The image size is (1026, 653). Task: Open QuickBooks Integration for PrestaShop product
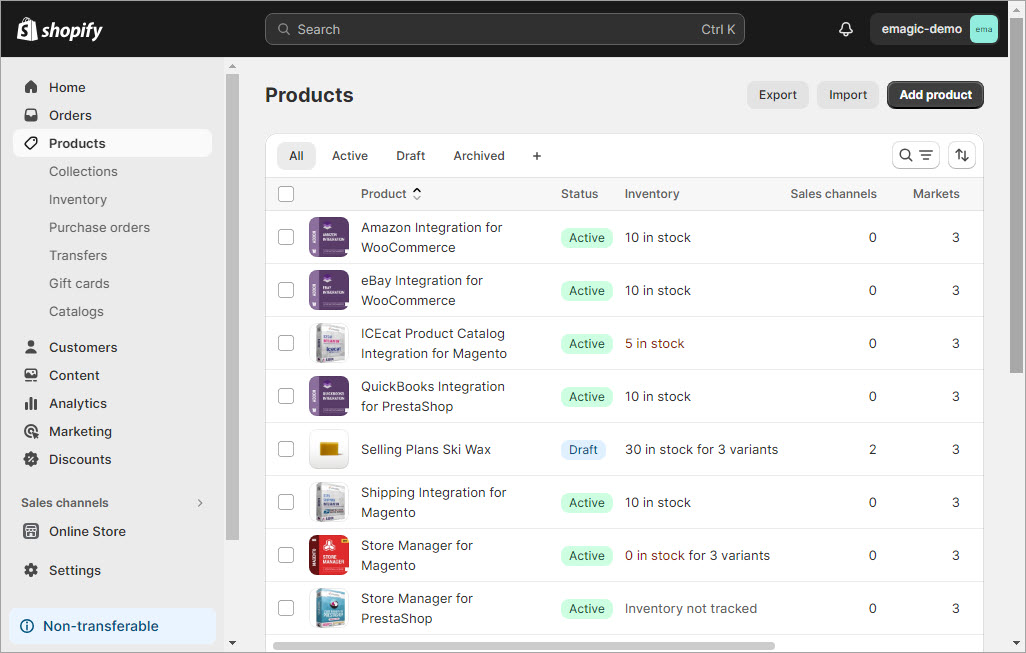[433, 397]
